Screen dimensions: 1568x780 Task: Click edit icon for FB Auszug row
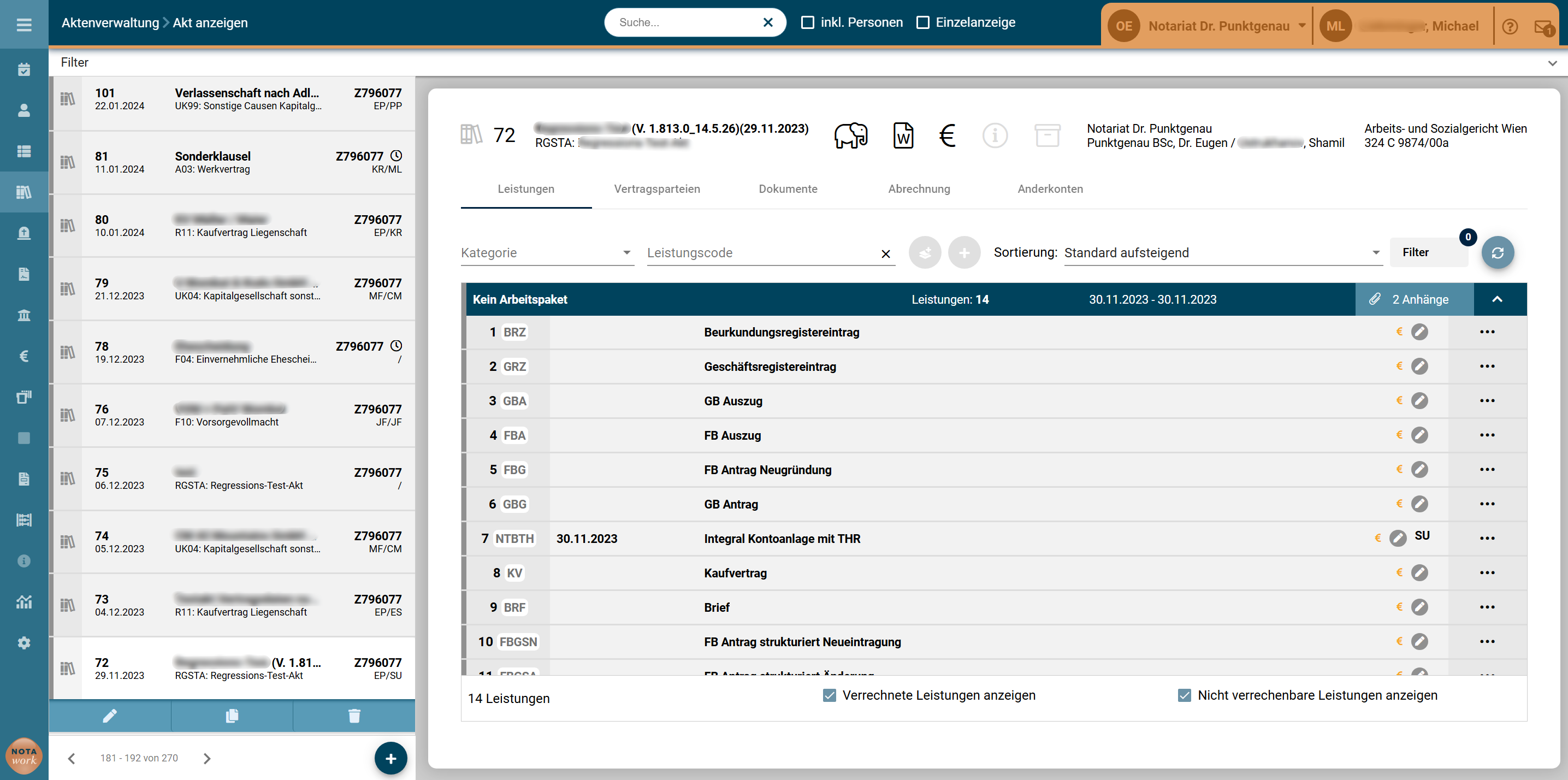tap(1419, 435)
